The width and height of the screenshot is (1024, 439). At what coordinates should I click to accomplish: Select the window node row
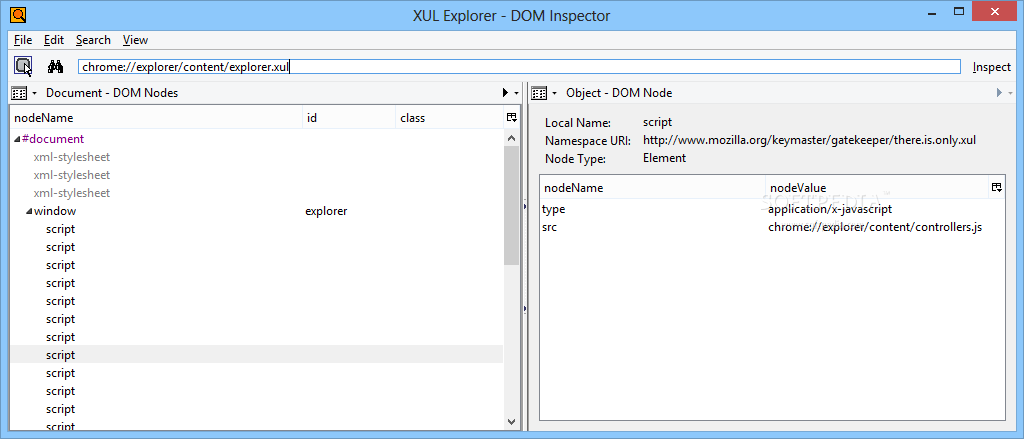coord(257,212)
